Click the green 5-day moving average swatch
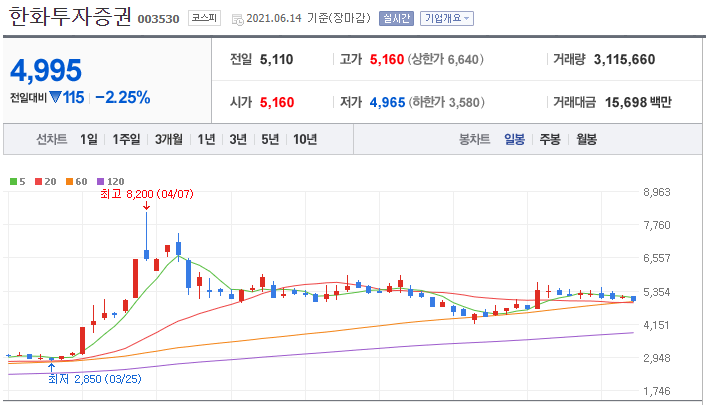Image resolution: width=706 pixels, height=405 pixels. point(14,182)
